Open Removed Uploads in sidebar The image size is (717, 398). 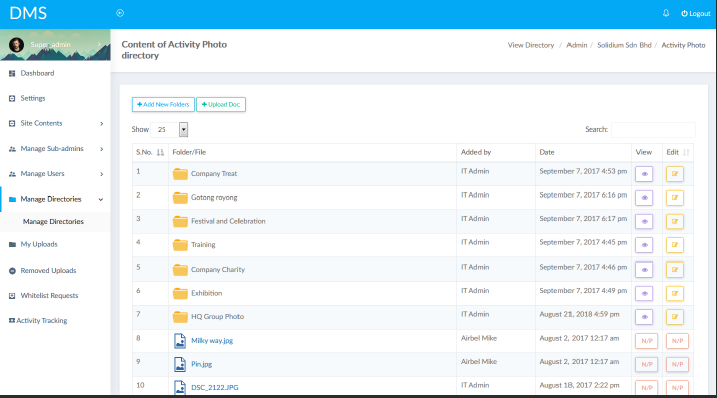click(48, 271)
